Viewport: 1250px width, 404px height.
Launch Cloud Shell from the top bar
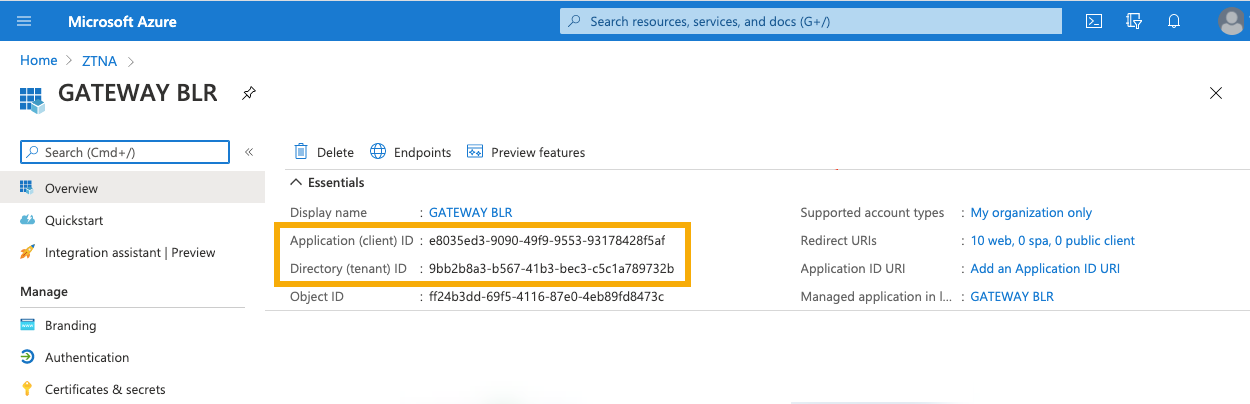click(1094, 21)
